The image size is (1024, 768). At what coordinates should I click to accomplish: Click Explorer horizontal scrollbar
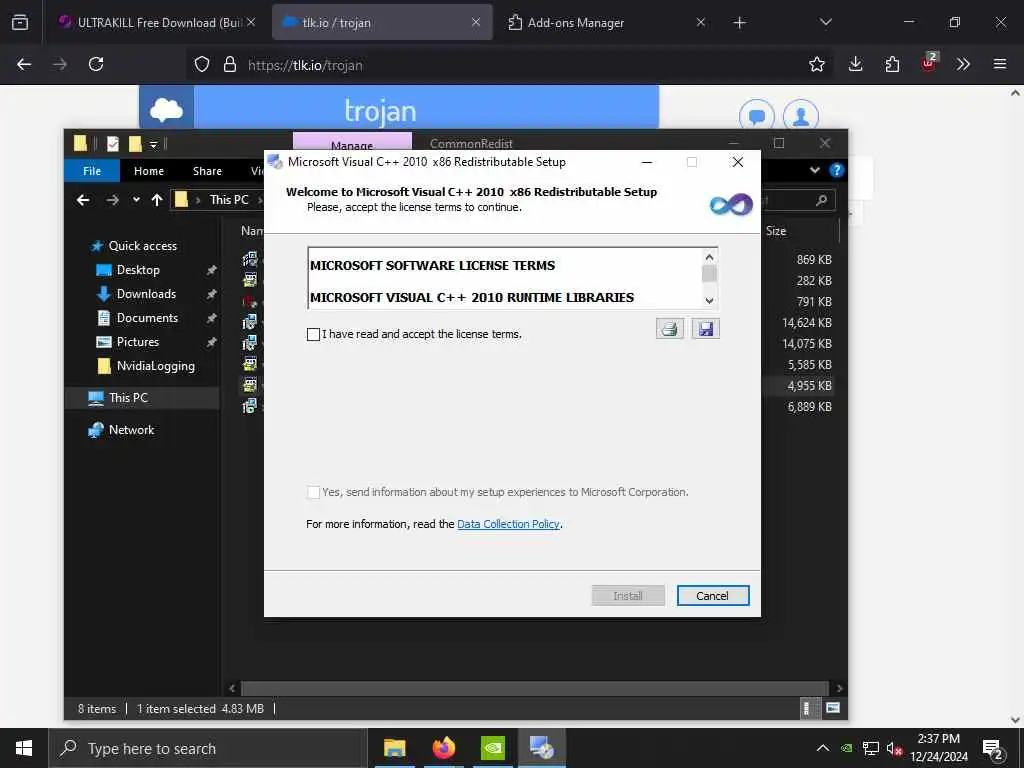click(x=535, y=688)
